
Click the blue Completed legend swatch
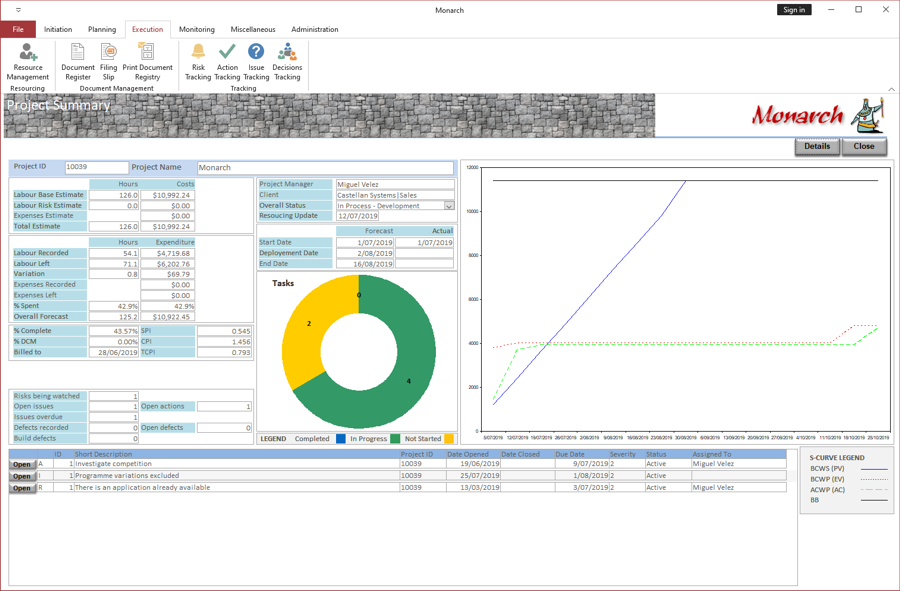click(340, 439)
